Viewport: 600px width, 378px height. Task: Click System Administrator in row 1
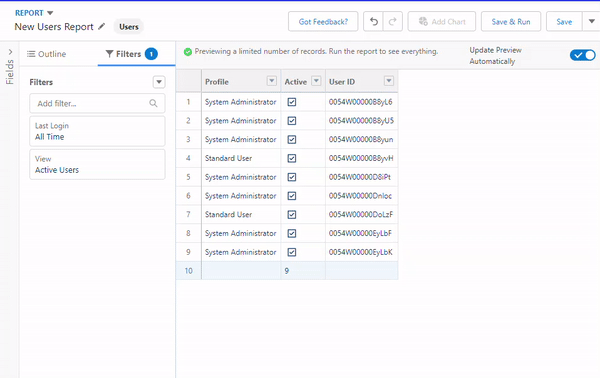(x=240, y=102)
